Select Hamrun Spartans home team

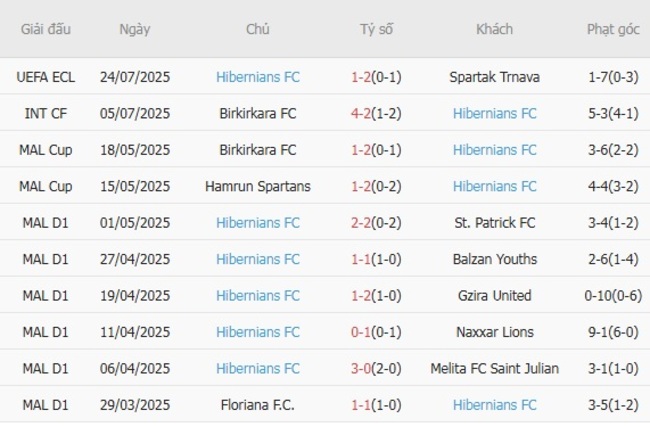click(x=257, y=186)
